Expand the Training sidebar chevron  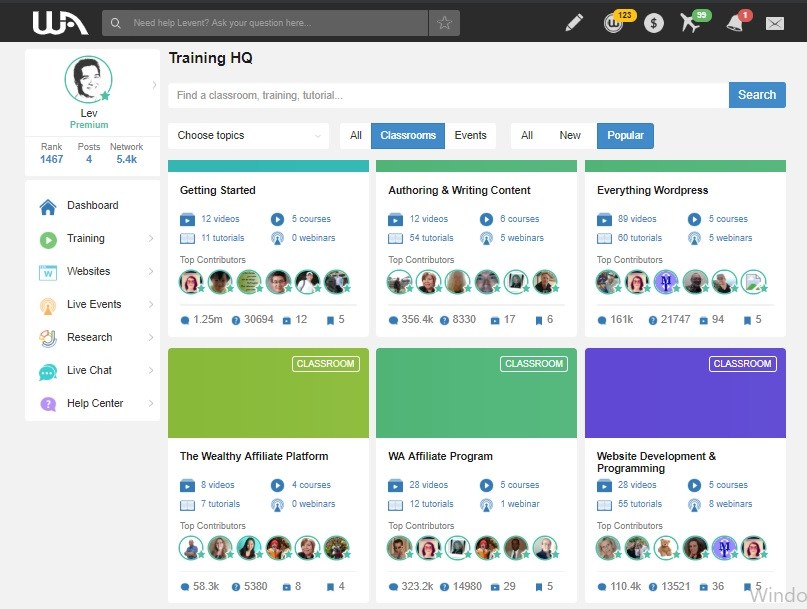pyautogui.click(x=151, y=238)
